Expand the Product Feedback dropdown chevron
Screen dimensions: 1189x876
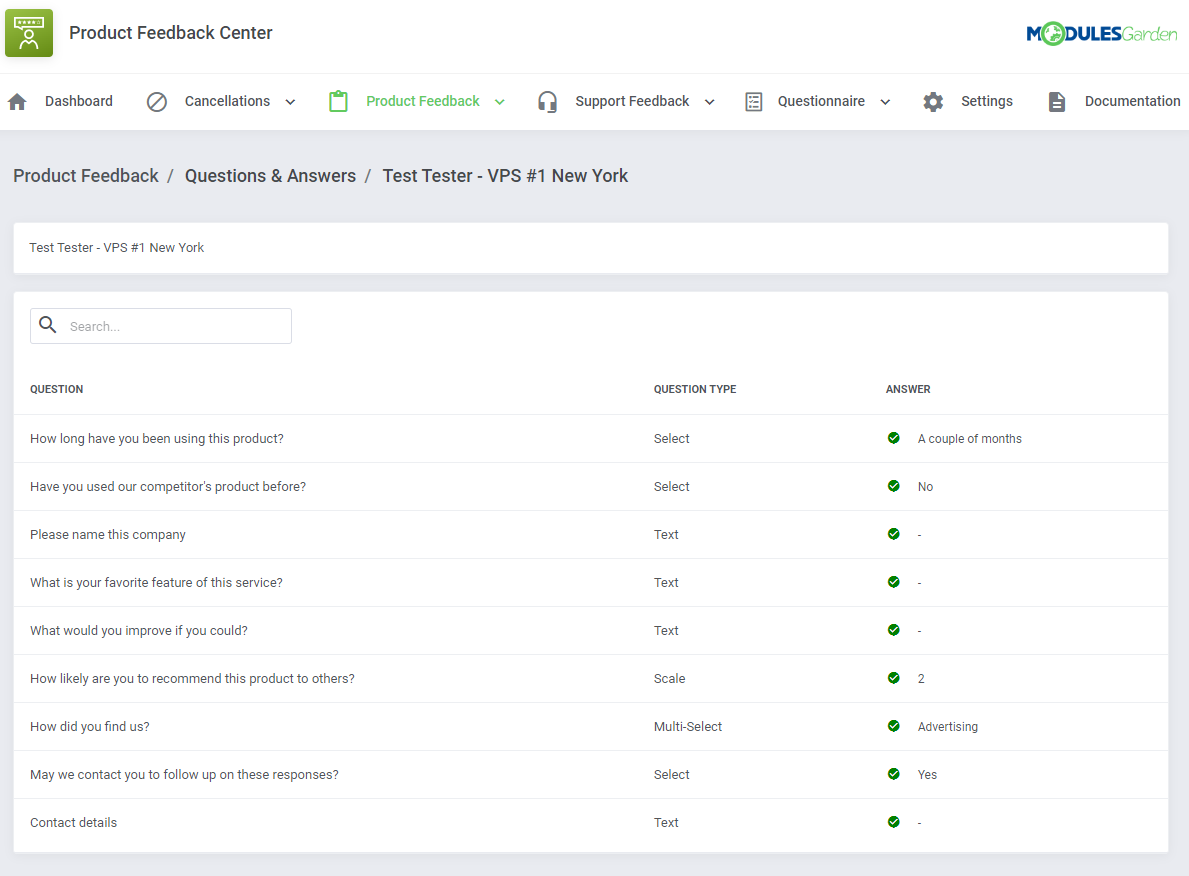coord(500,102)
